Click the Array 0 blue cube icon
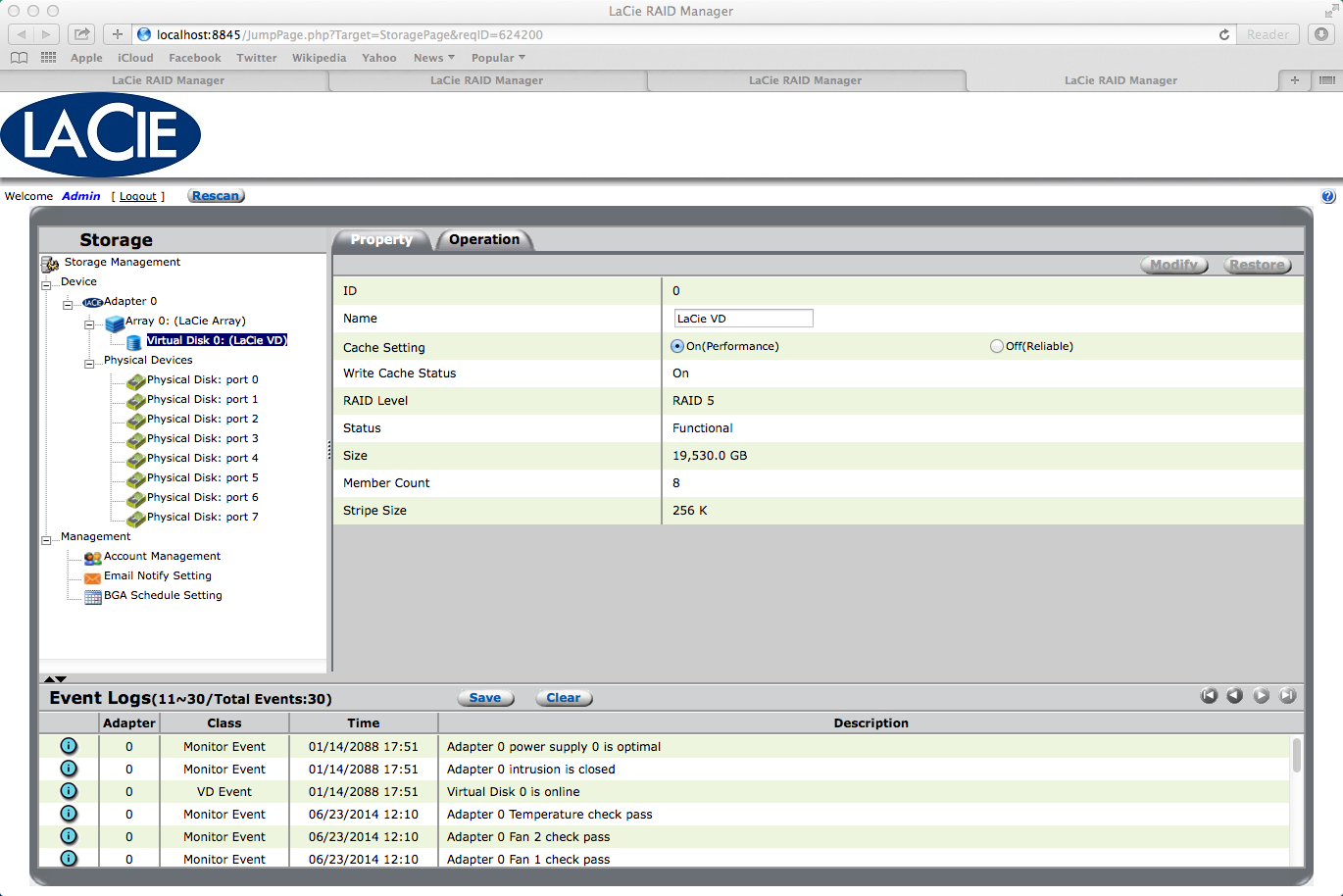Image resolution: width=1343 pixels, height=896 pixels. (115, 323)
